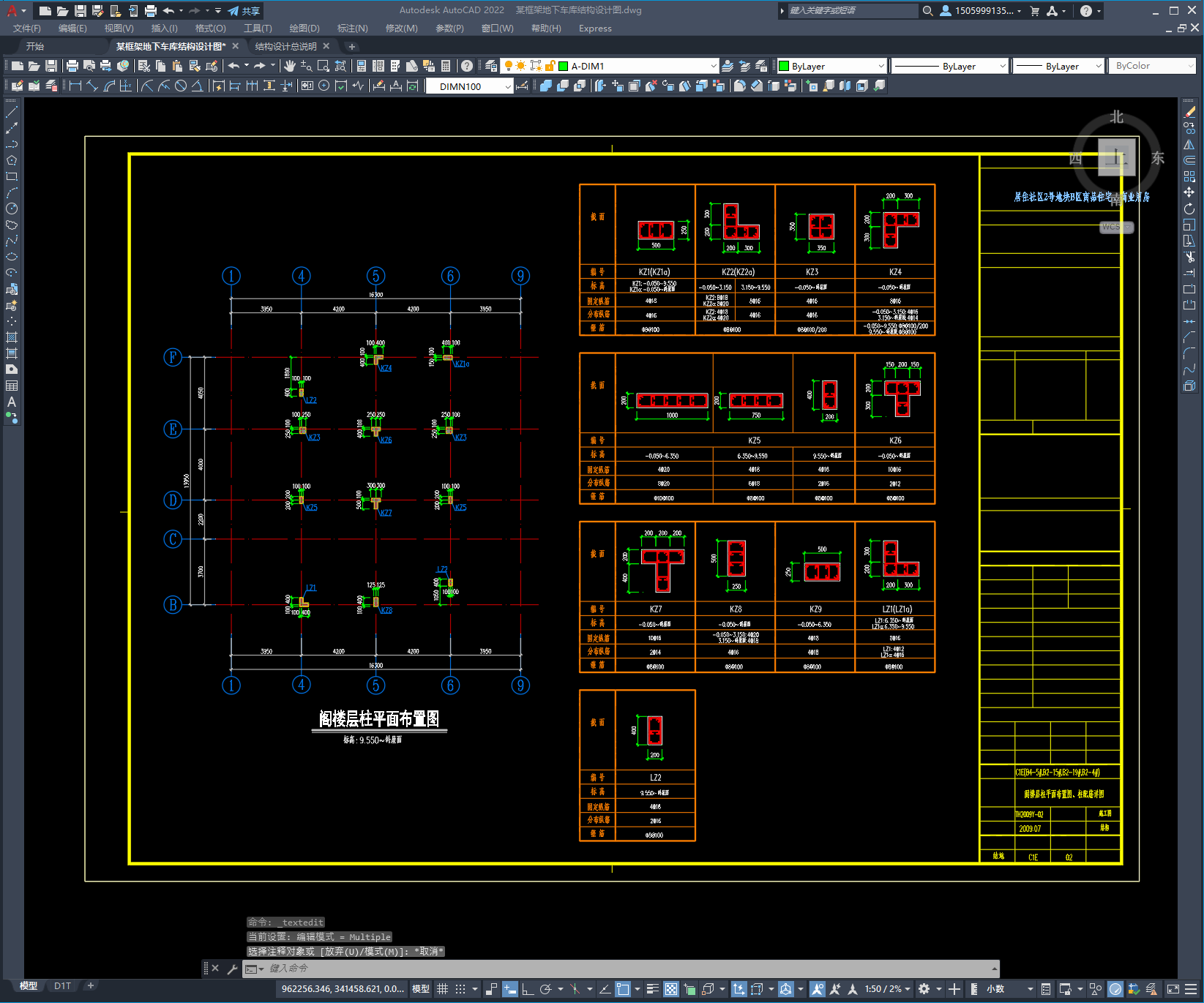Click the Help question mark icon

point(467,66)
